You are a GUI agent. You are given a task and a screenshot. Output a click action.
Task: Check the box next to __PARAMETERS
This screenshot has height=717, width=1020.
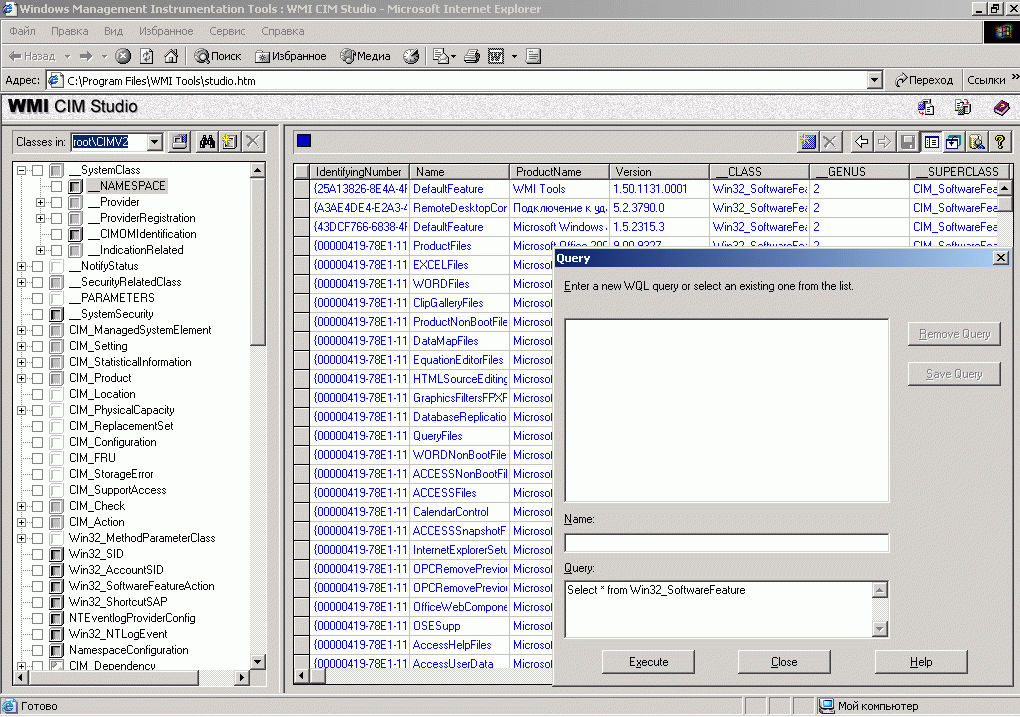point(38,299)
